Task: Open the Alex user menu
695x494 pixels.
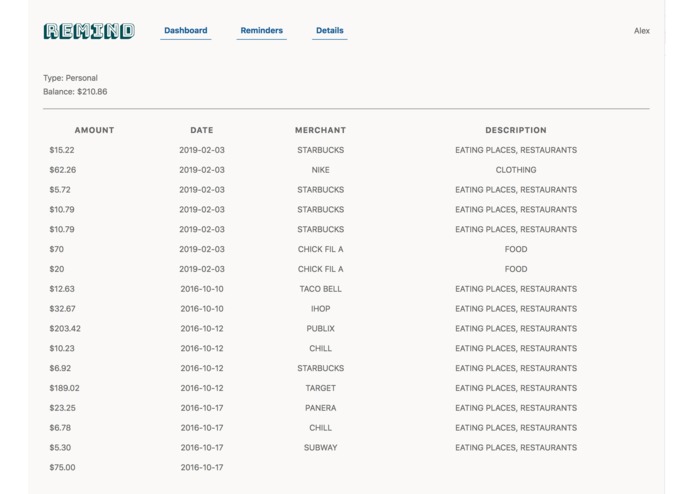Action: click(641, 31)
